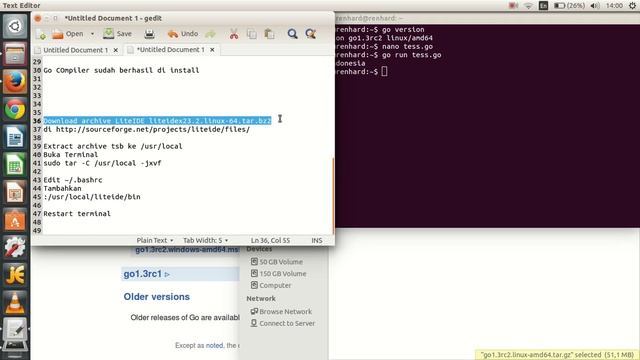Redo with the green arrow icon
Viewport: 640px width, 360px height.
pyautogui.click(x=211, y=34)
